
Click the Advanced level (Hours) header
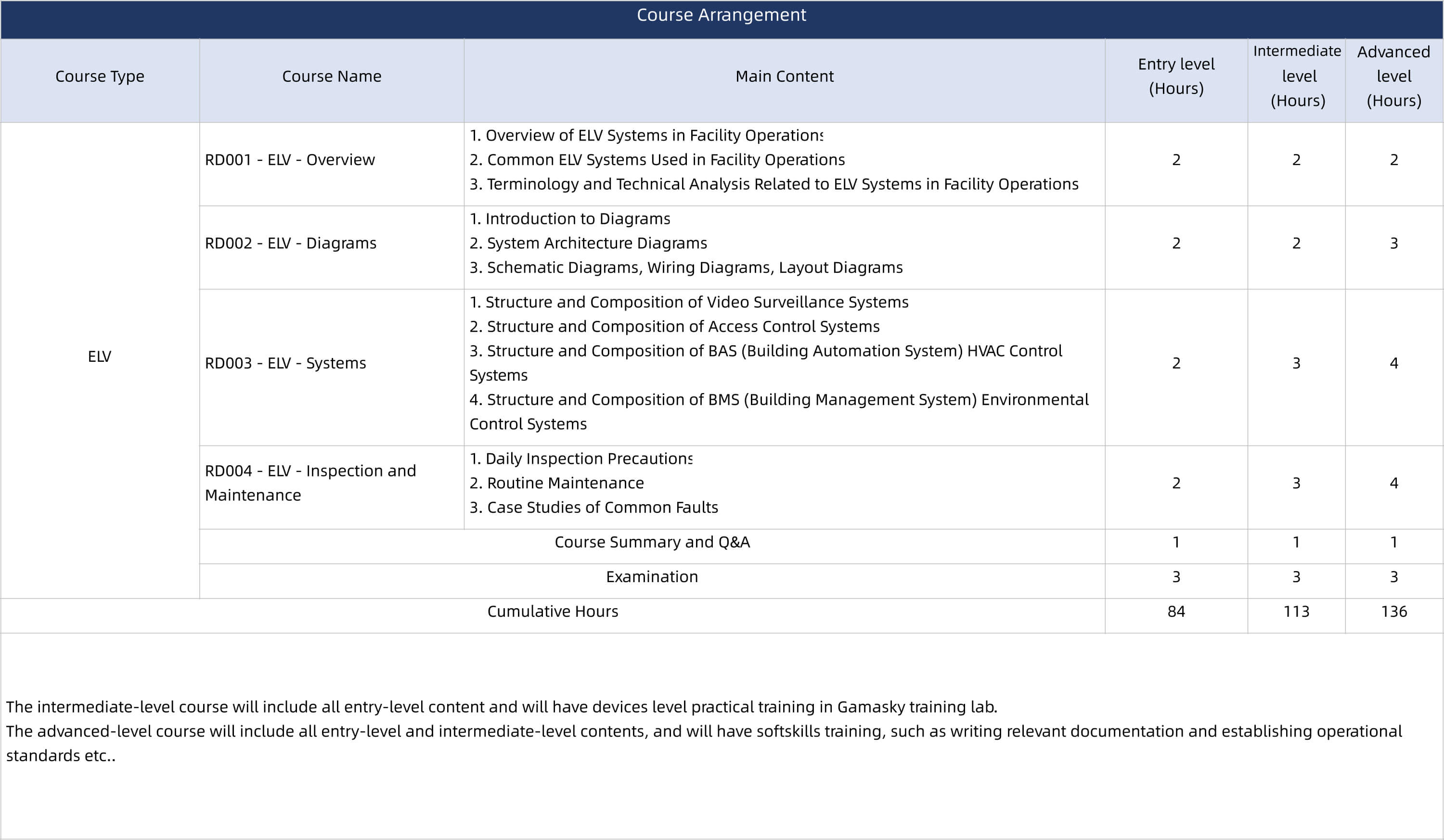tap(1393, 76)
